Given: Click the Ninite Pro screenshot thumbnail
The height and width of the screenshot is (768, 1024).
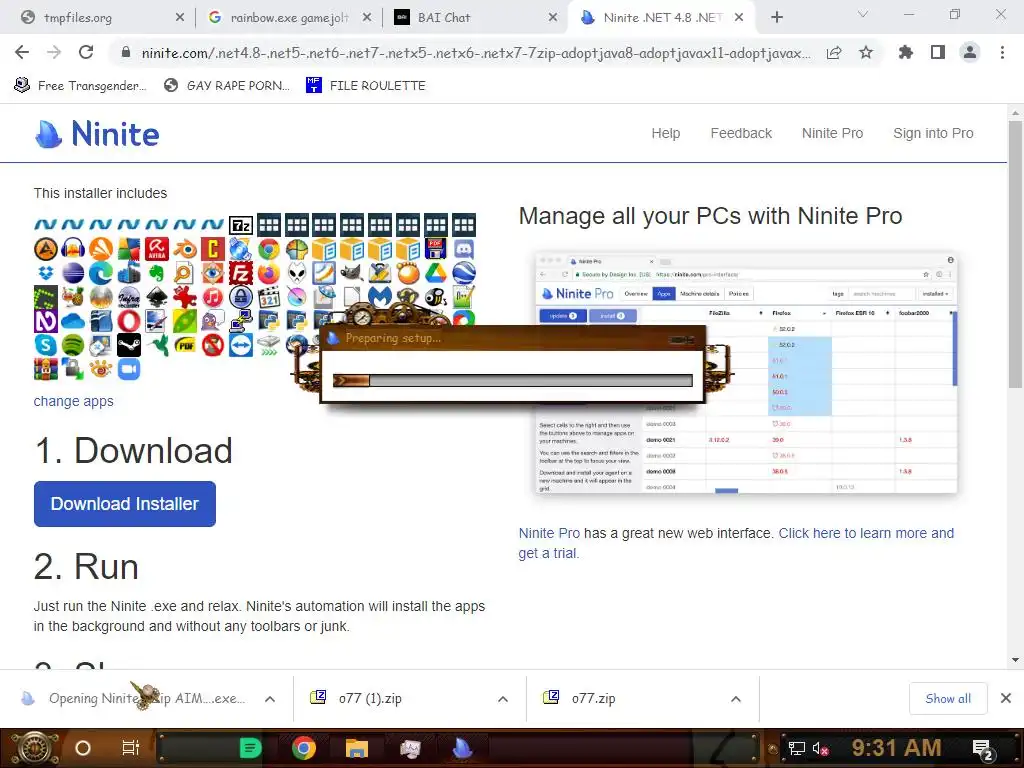Looking at the screenshot, I should coord(746,373).
